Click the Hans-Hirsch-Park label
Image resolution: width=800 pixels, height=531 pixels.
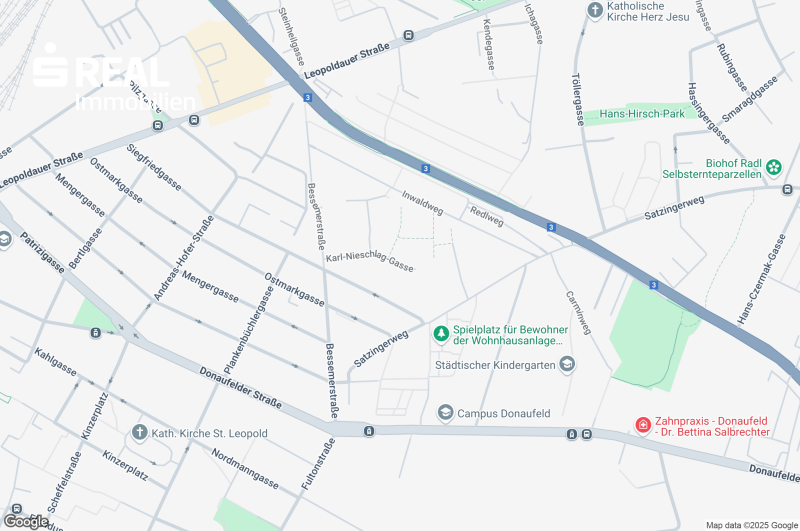pos(642,114)
